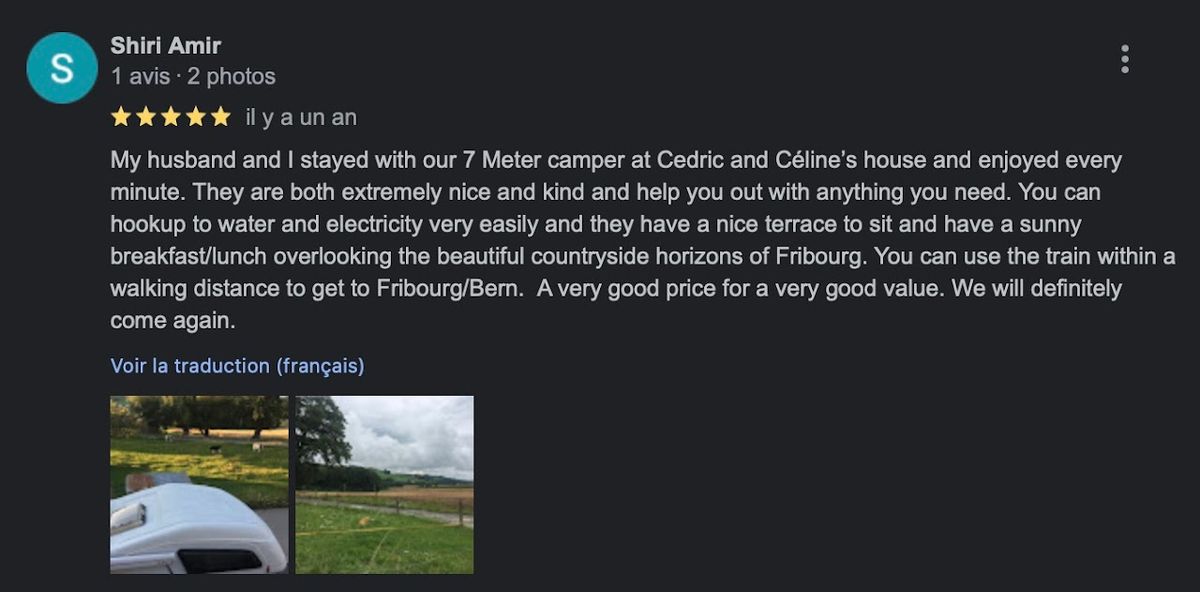Click the "2 photos" reviewer count

click(231, 77)
